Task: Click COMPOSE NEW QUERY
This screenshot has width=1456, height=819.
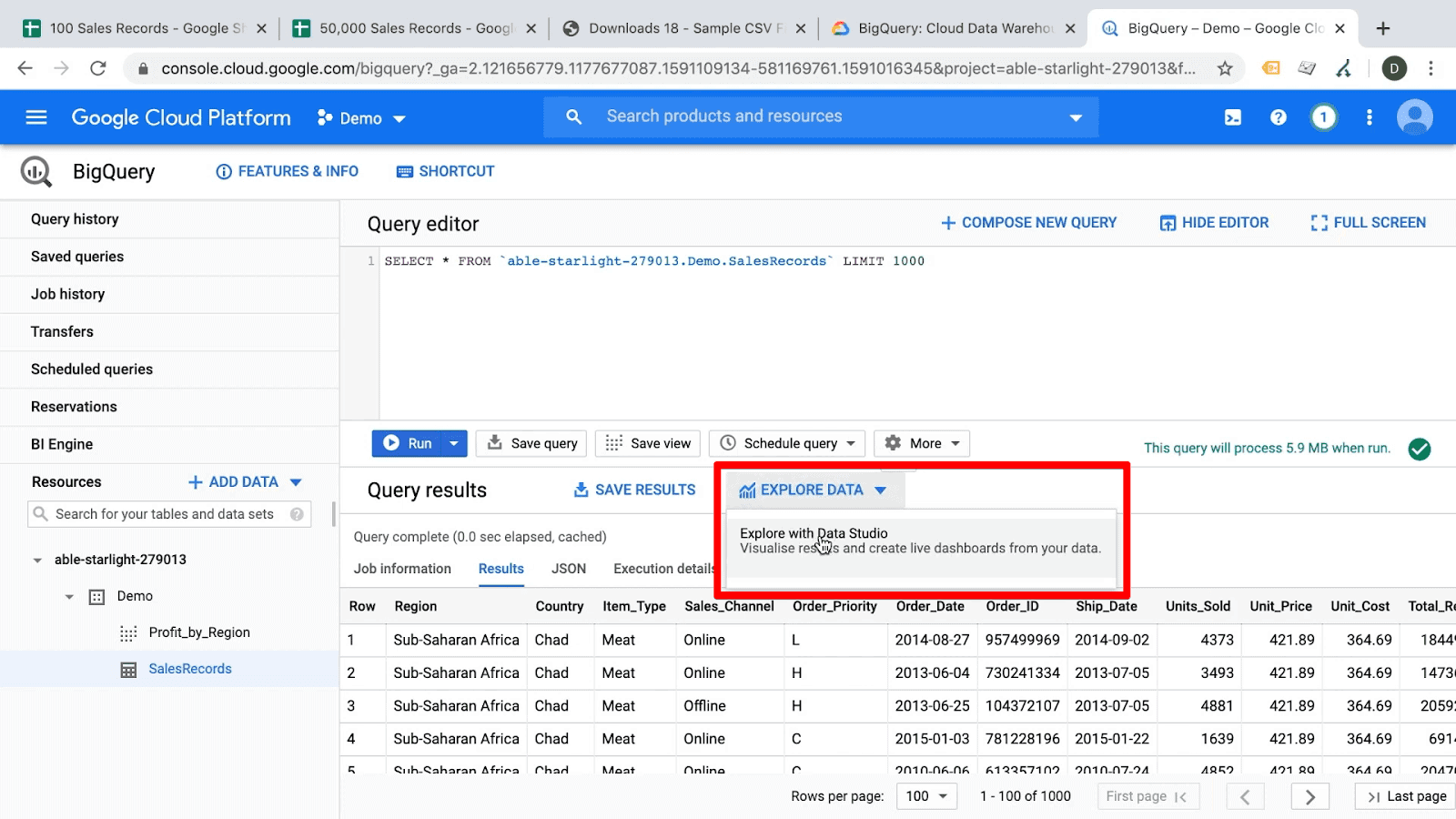Action: point(1028,222)
